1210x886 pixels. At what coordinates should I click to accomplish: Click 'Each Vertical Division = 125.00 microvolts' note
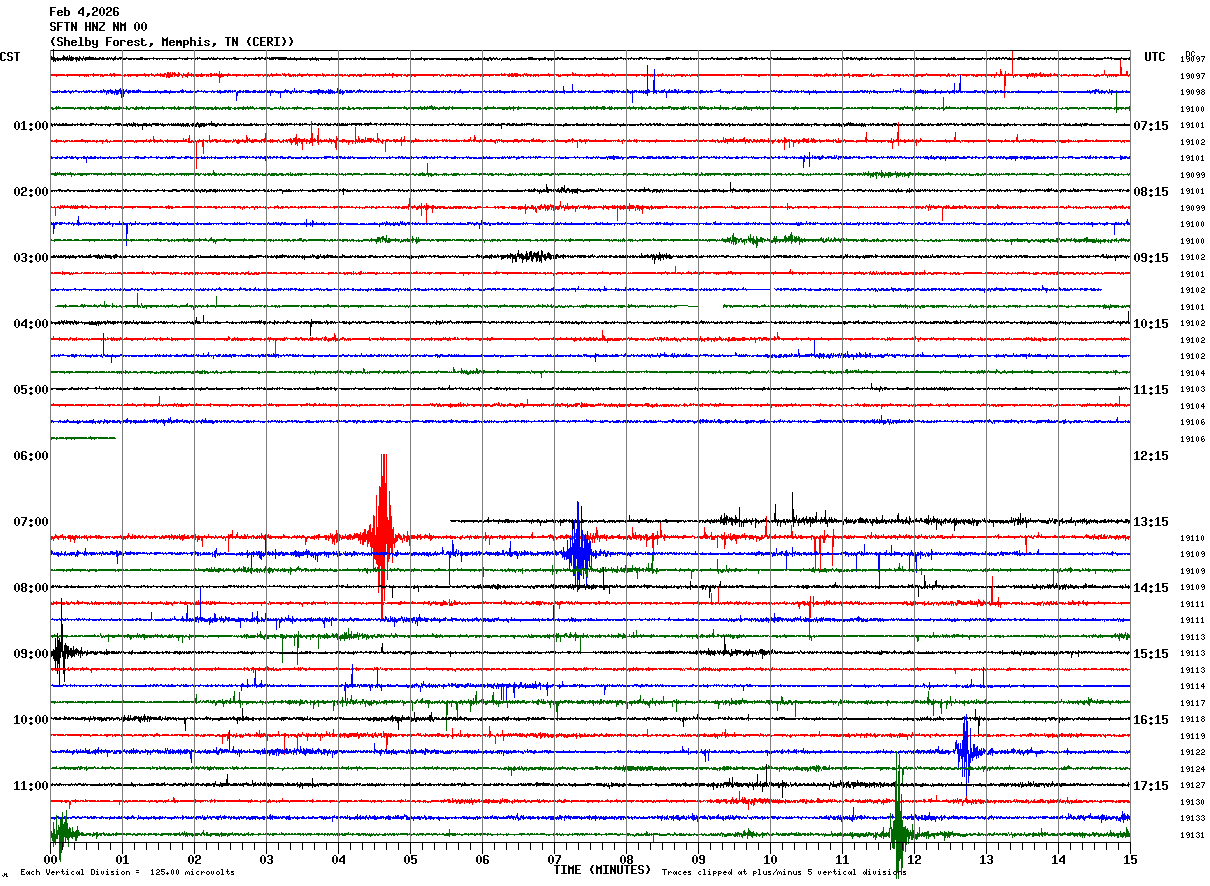click(127, 873)
